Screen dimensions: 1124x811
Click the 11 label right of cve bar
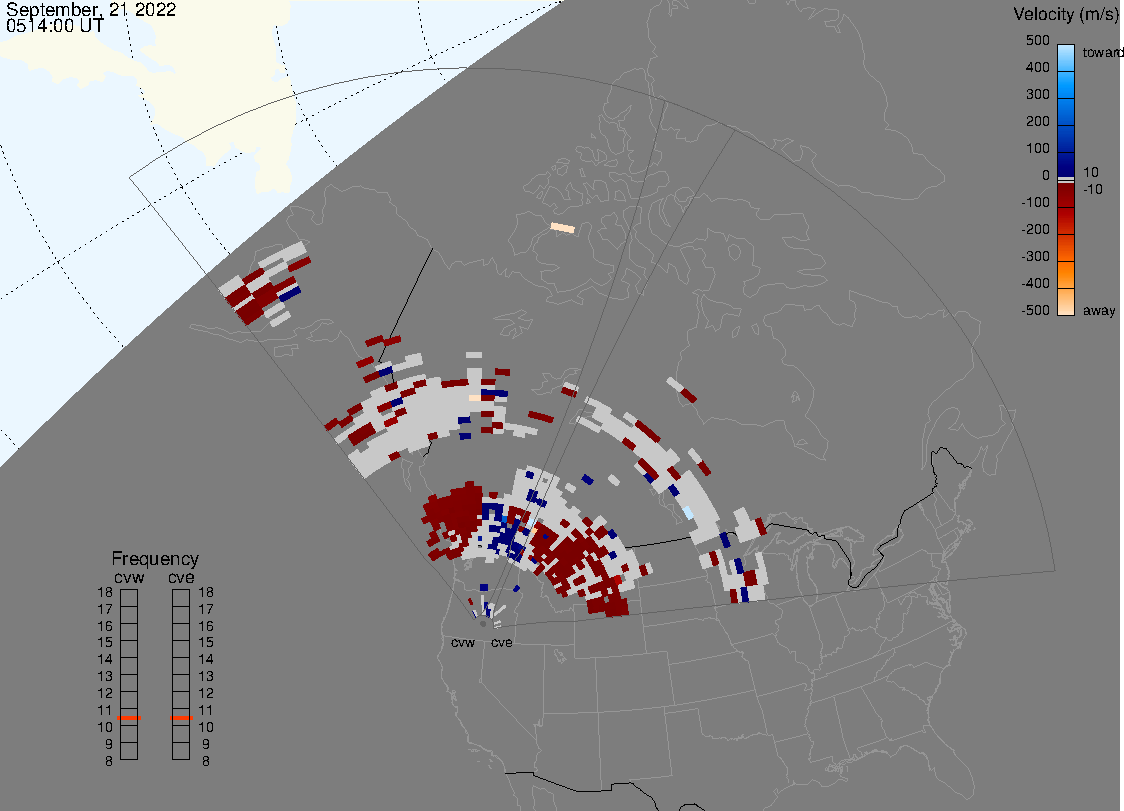pos(206,711)
